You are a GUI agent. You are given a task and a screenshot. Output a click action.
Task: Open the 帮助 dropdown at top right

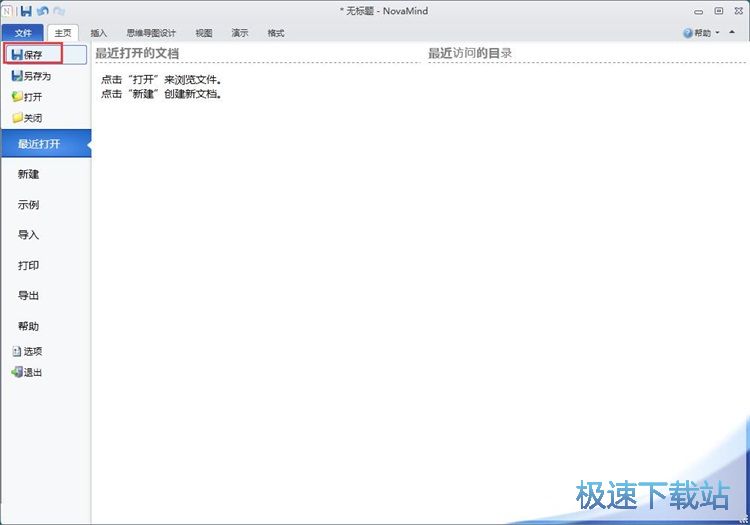pos(701,33)
